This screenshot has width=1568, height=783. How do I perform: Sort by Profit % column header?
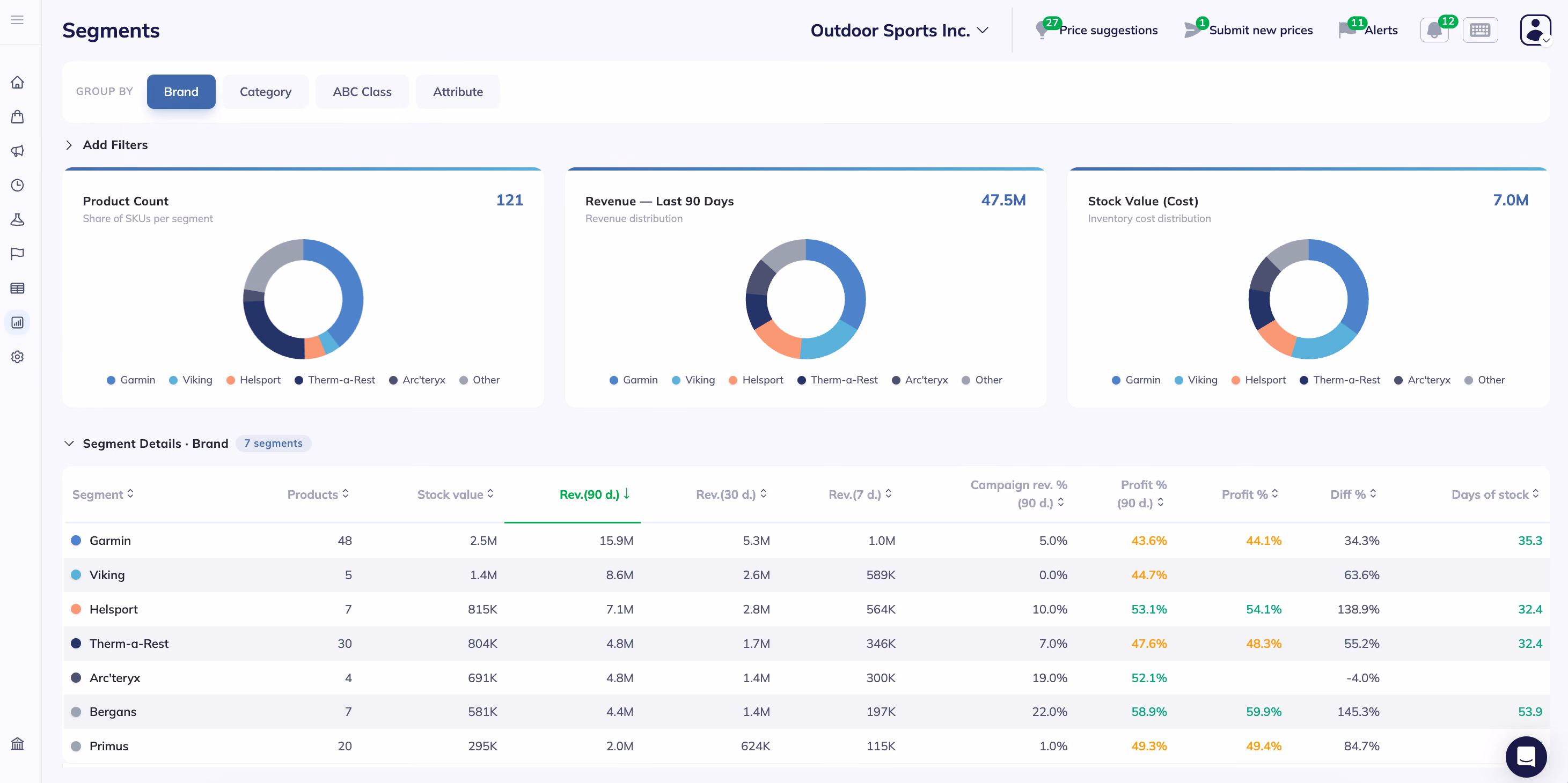coord(1250,494)
